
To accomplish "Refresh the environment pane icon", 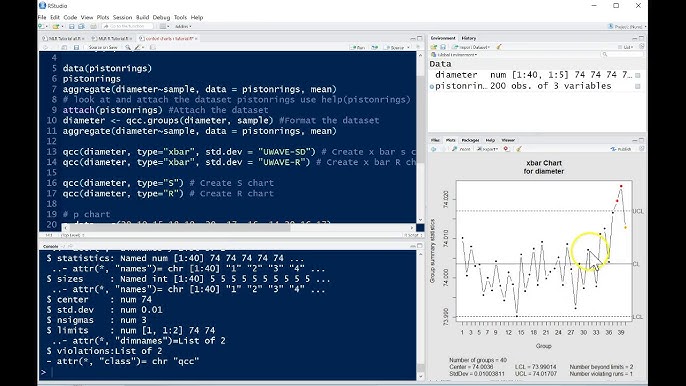I will 641,47.
